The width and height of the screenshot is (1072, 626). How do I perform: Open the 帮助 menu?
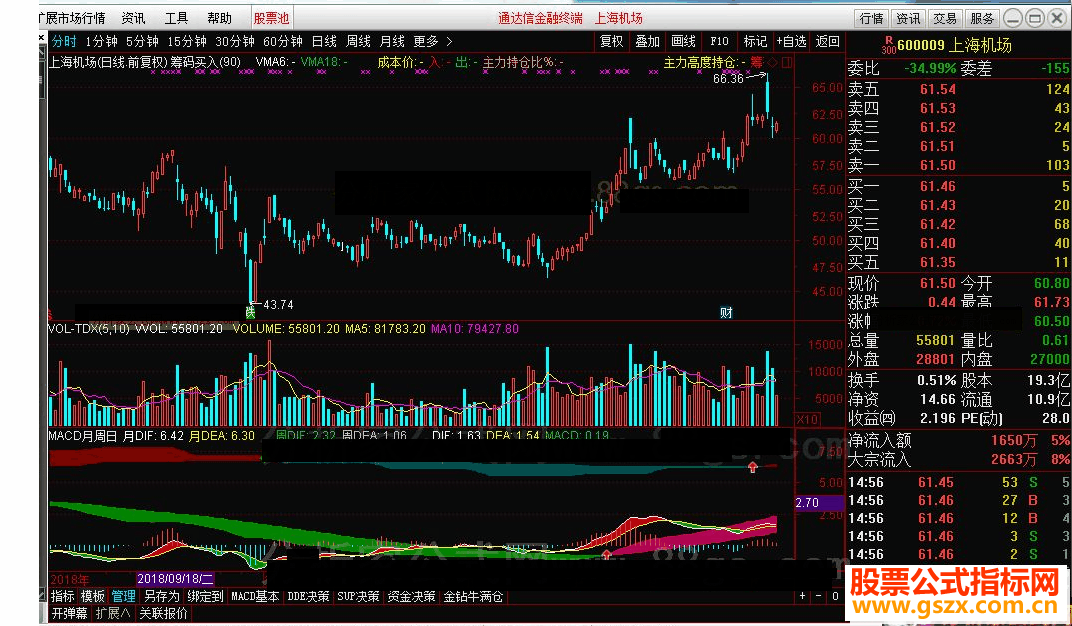[219, 18]
